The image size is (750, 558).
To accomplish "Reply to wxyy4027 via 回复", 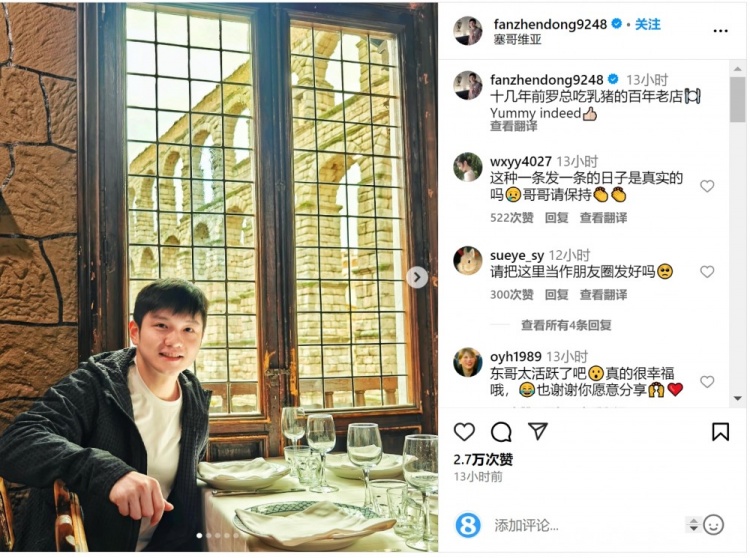I will click(x=556, y=218).
